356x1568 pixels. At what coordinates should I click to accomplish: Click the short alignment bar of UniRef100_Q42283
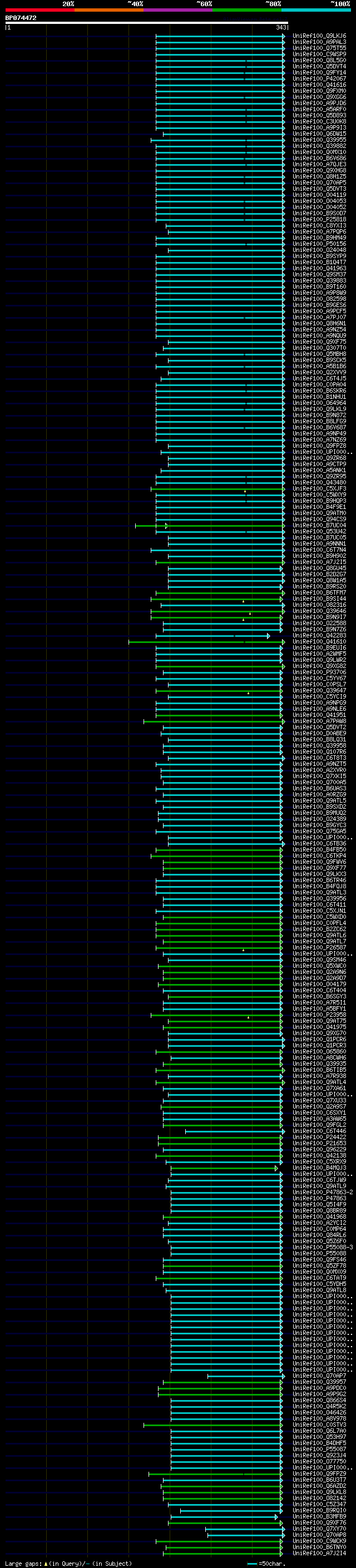(x=213, y=635)
